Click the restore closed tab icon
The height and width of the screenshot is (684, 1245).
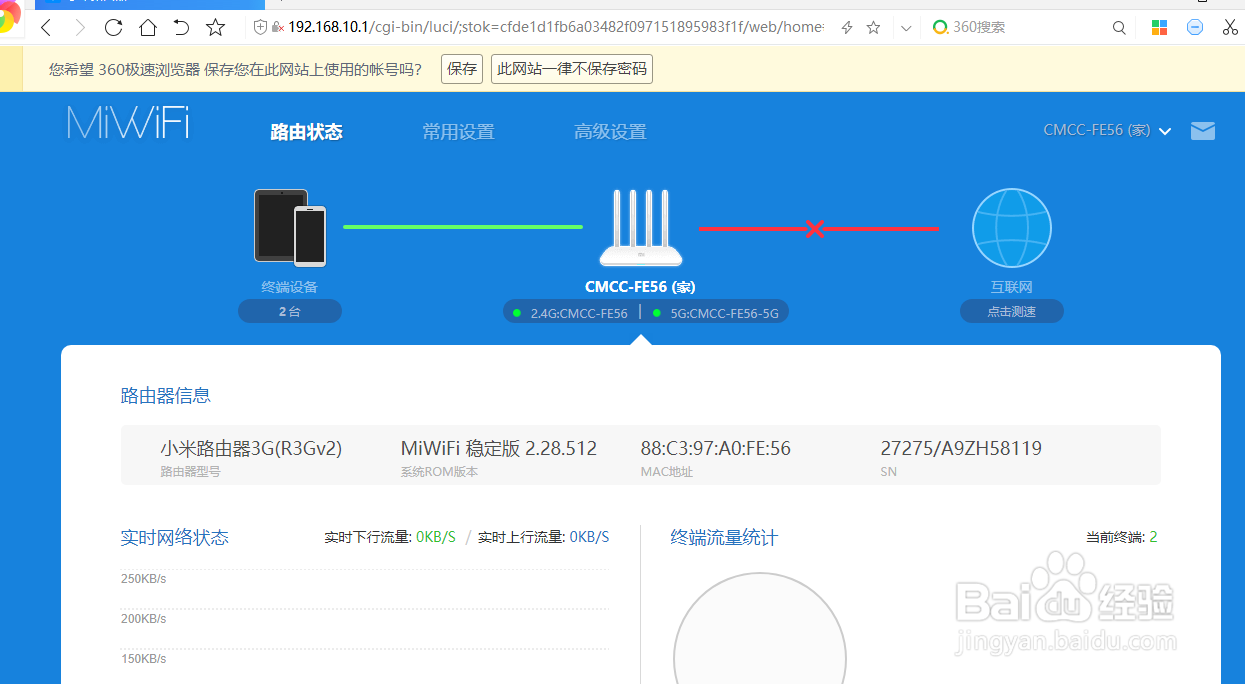tap(181, 27)
